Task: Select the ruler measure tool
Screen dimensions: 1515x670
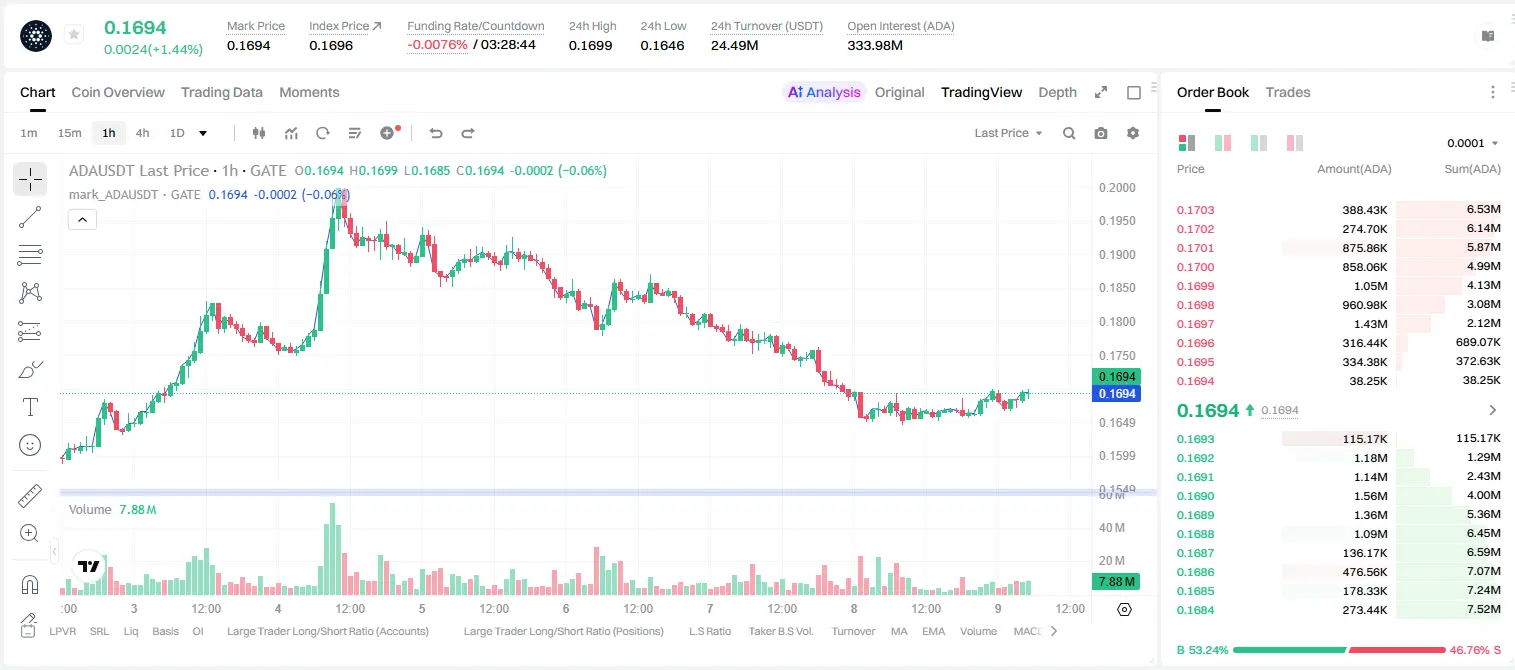Action: coord(30,496)
